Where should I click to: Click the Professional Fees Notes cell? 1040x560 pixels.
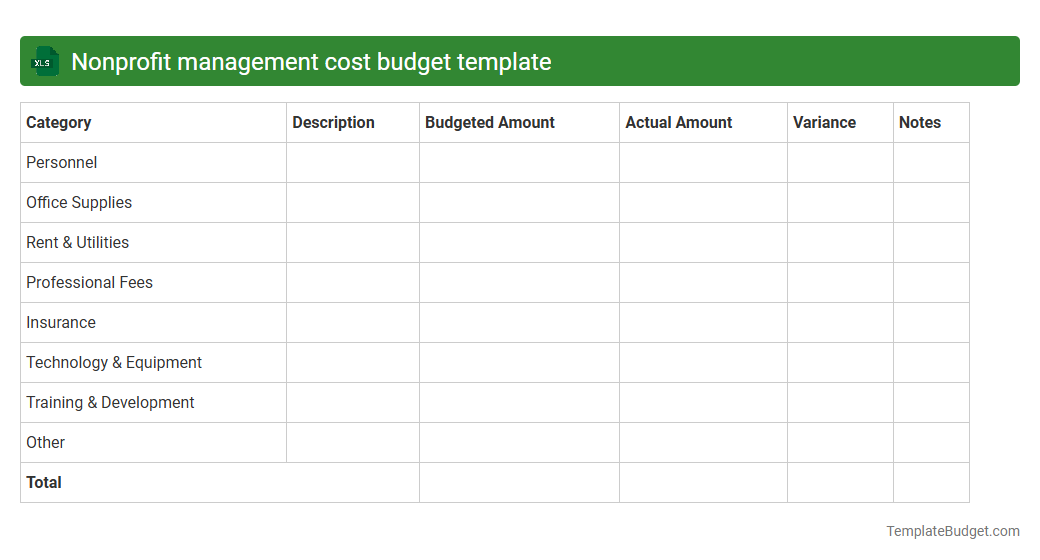[x=931, y=283]
